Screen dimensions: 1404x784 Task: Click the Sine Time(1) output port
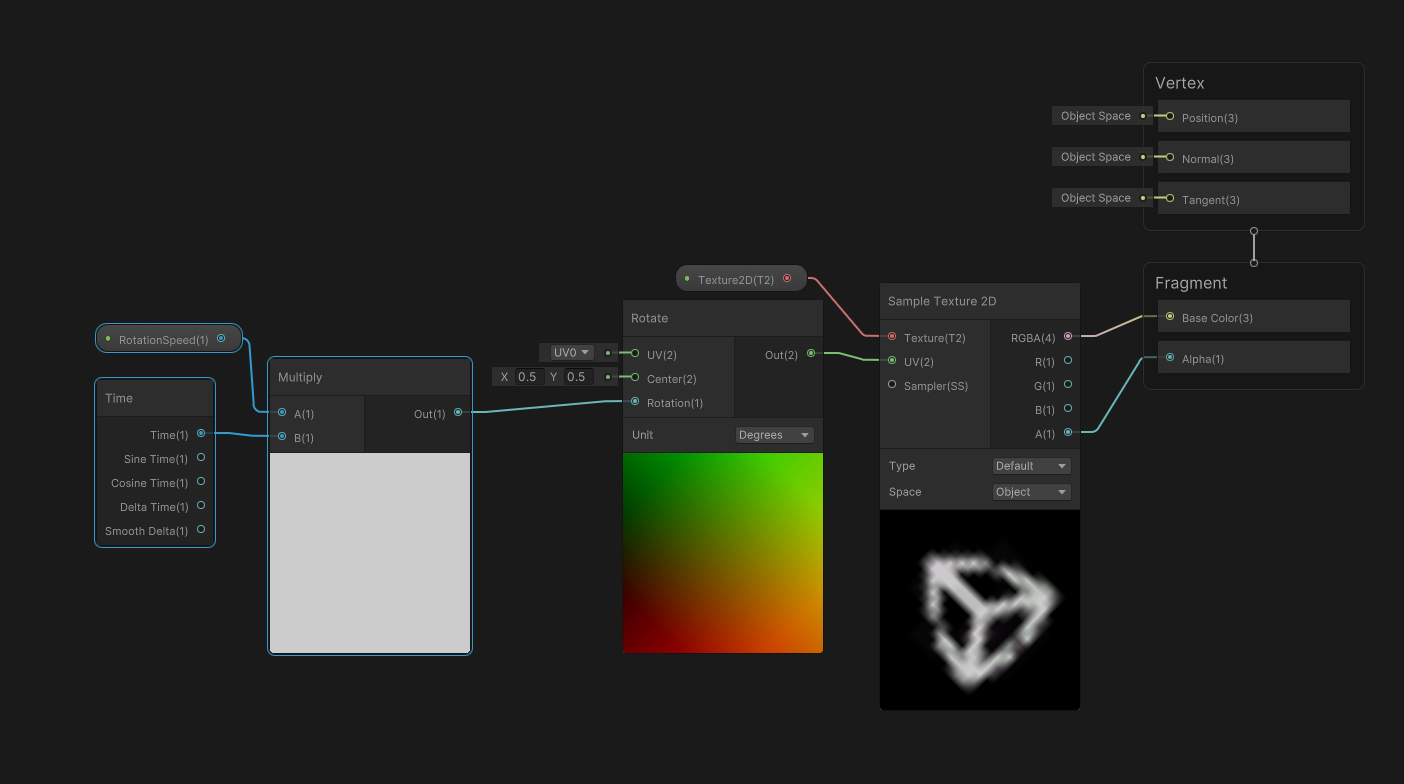point(201,458)
